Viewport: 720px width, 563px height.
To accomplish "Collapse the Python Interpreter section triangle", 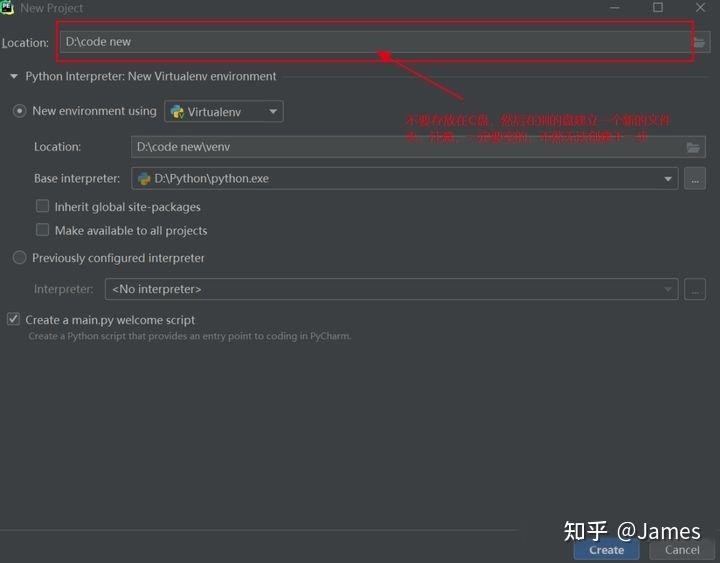I will click(x=14, y=76).
